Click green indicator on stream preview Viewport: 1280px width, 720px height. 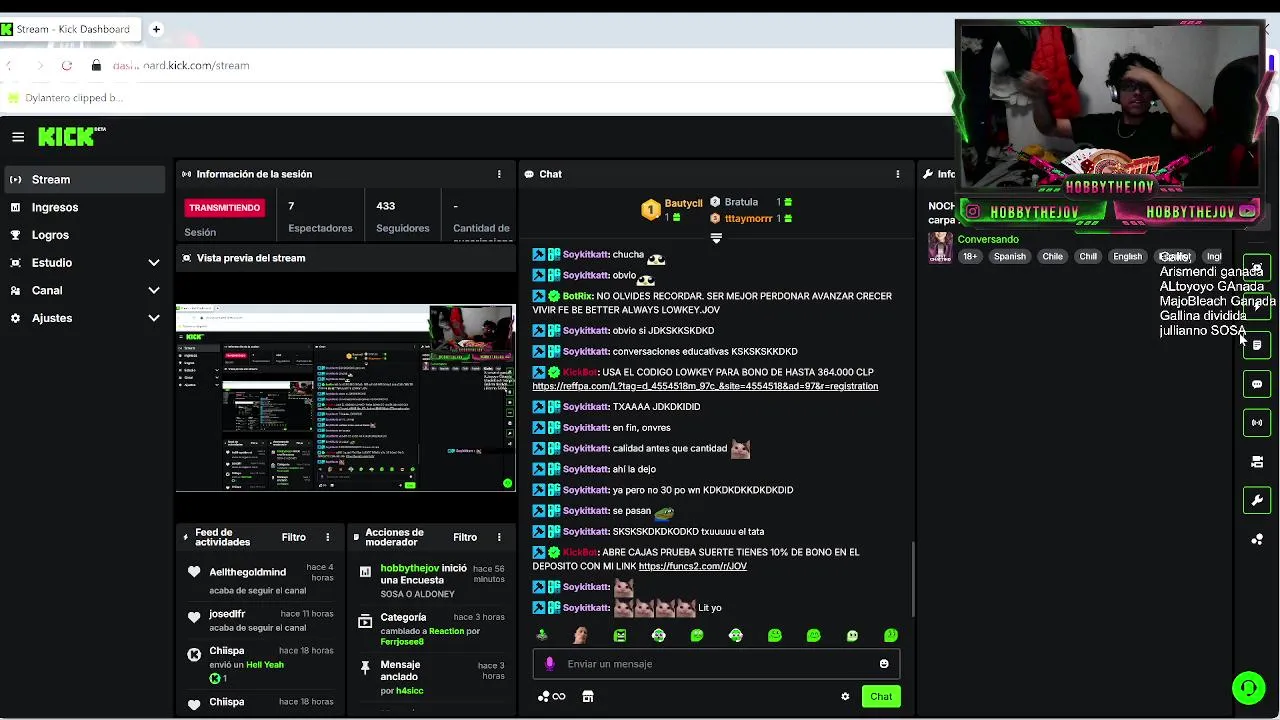[x=507, y=483]
